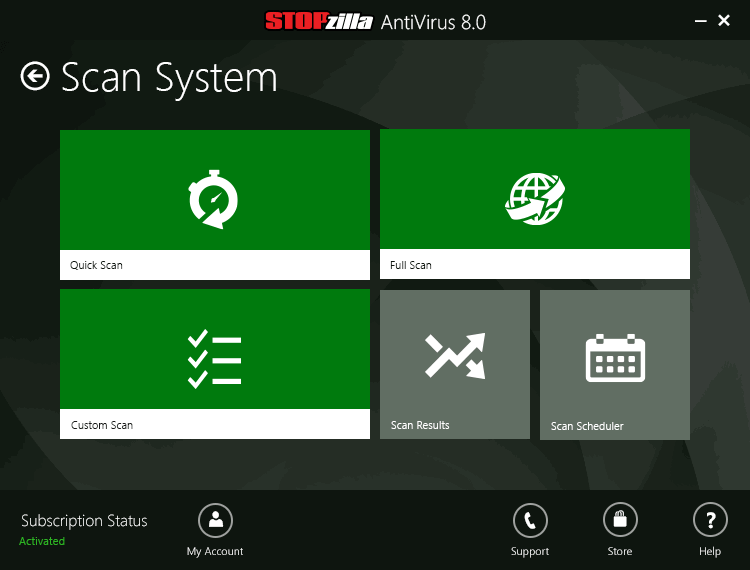Open Support phone icon
The image size is (750, 570).
point(530,520)
